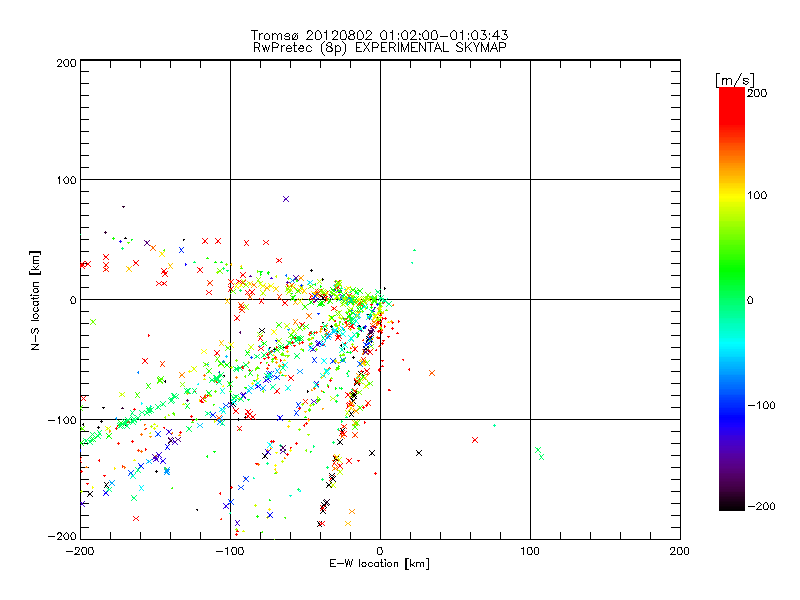Click the red cross near E-W 63 km
Screen dimensions: 800x600
(x=475, y=440)
